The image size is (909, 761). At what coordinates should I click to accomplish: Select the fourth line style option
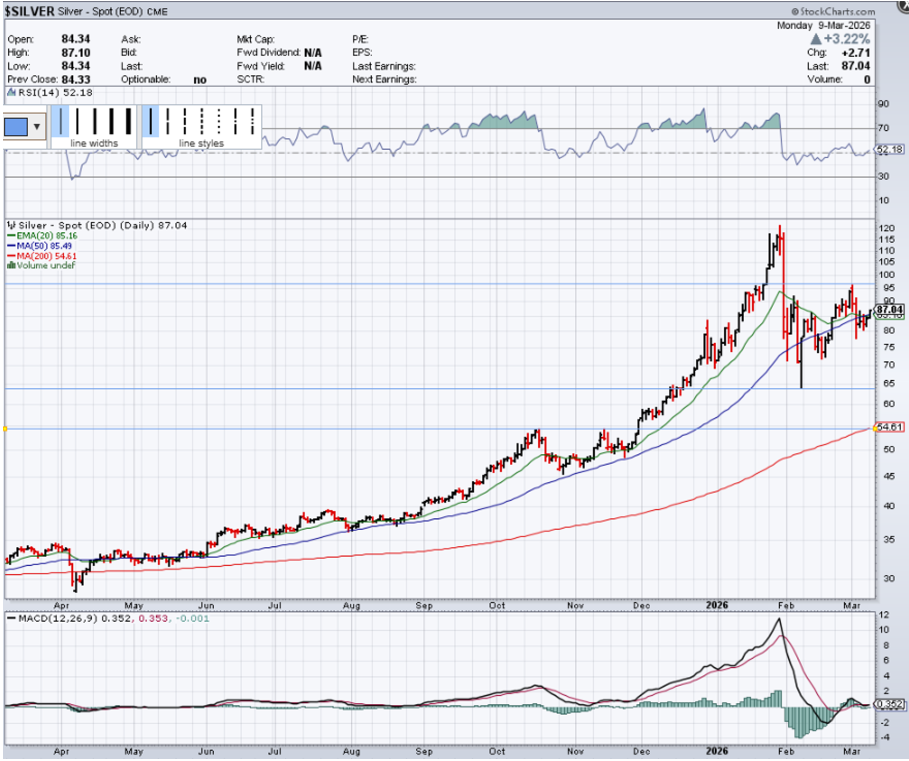(x=203, y=121)
